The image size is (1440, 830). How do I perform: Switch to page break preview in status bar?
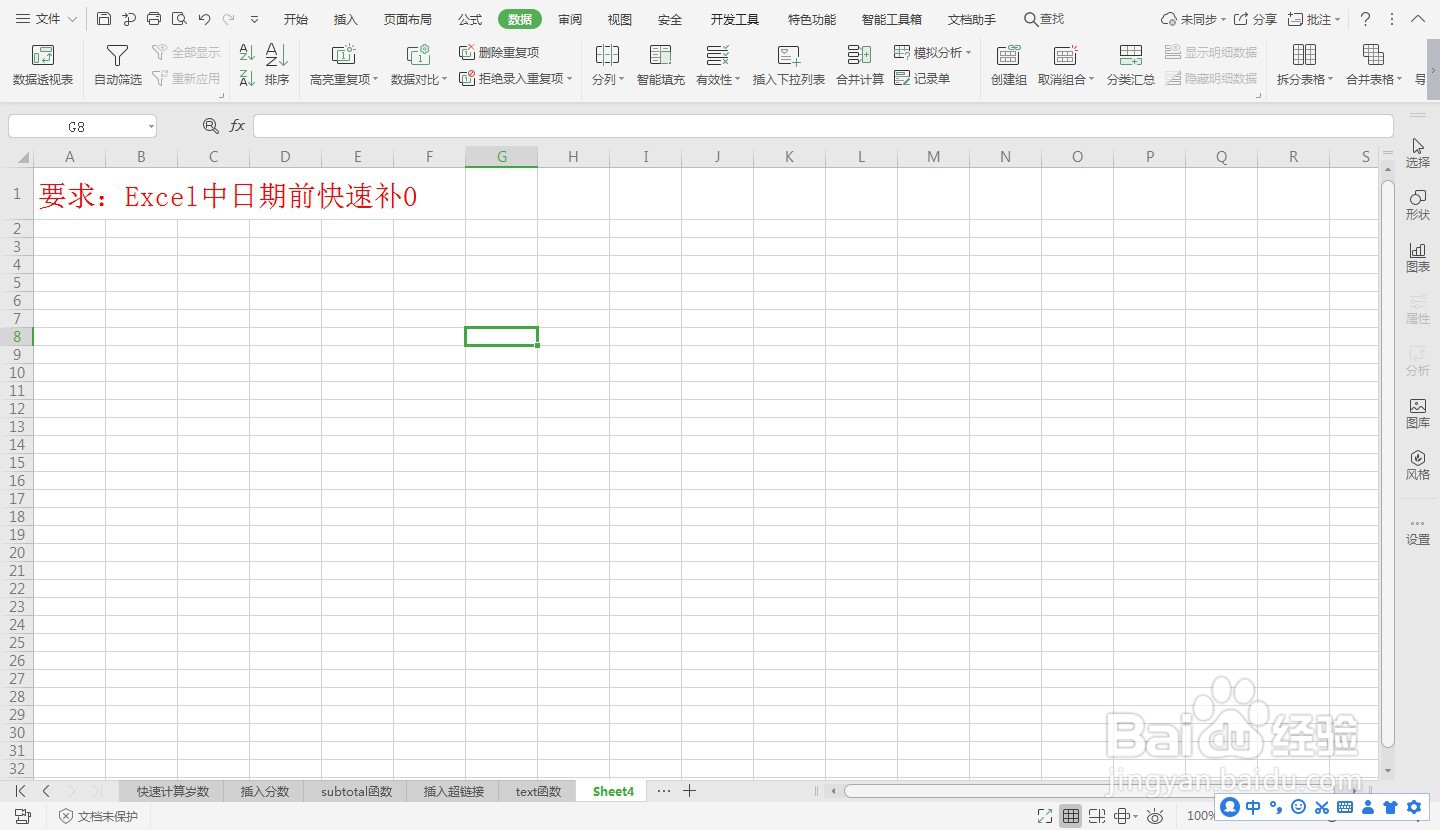click(1097, 816)
